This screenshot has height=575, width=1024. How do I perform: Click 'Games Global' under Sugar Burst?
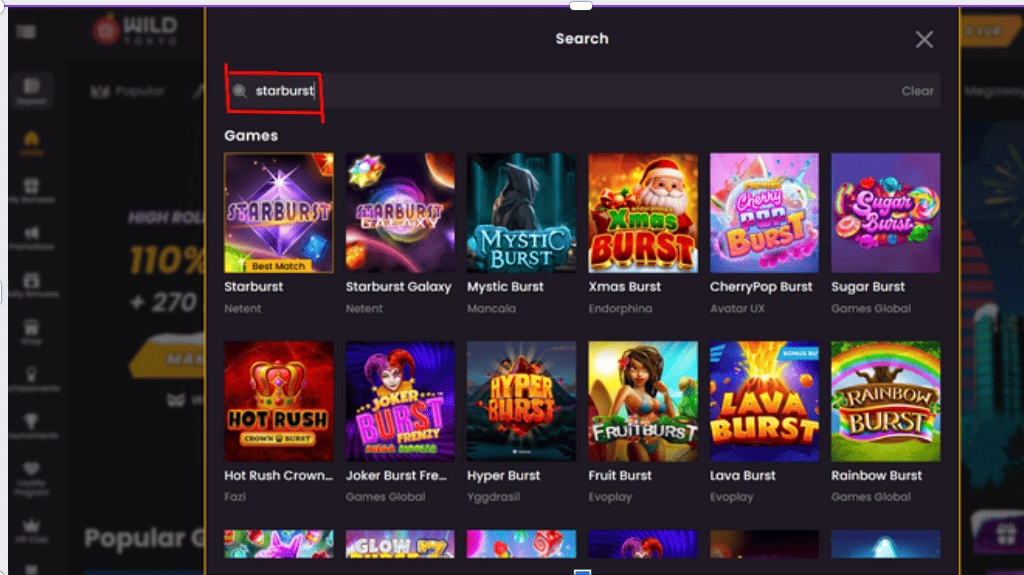pyautogui.click(x=871, y=308)
